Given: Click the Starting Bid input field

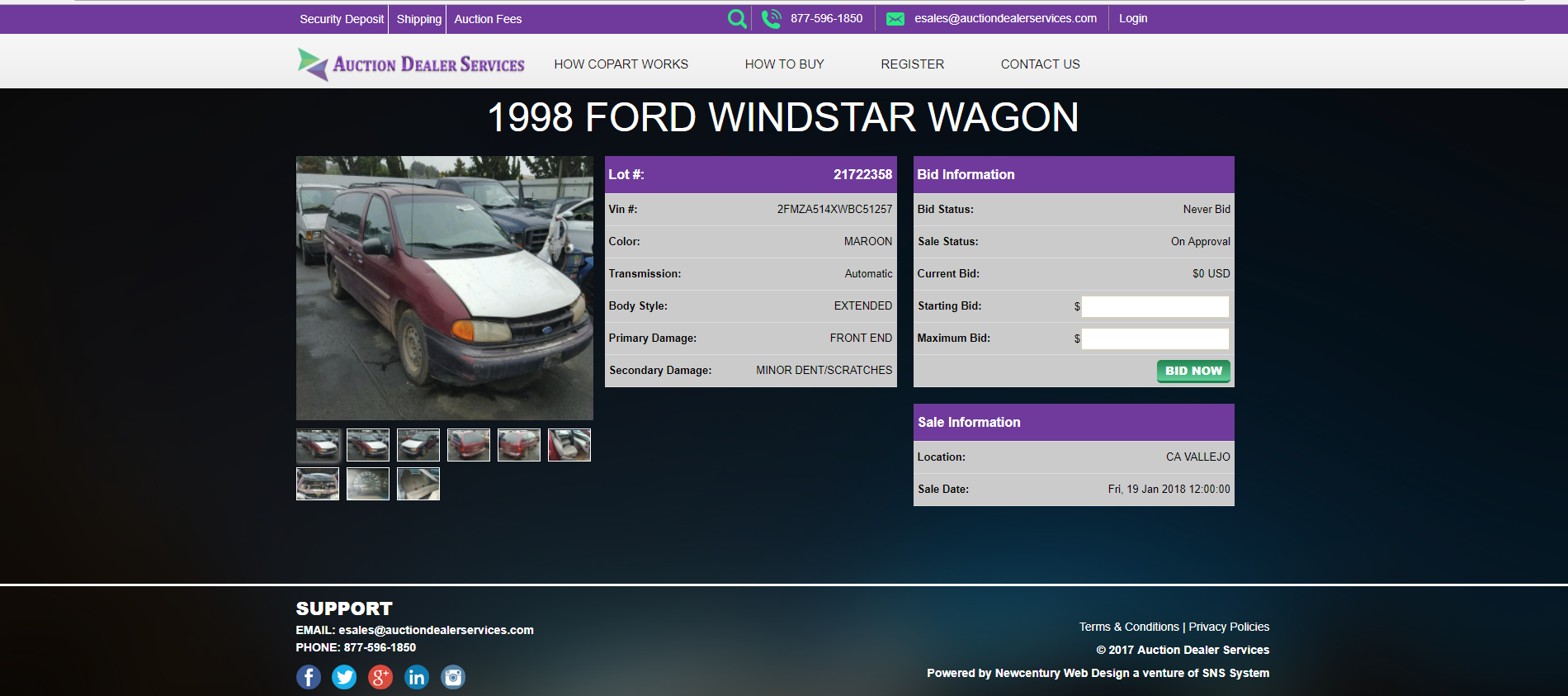Looking at the screenshot, I should point(1155,306).
